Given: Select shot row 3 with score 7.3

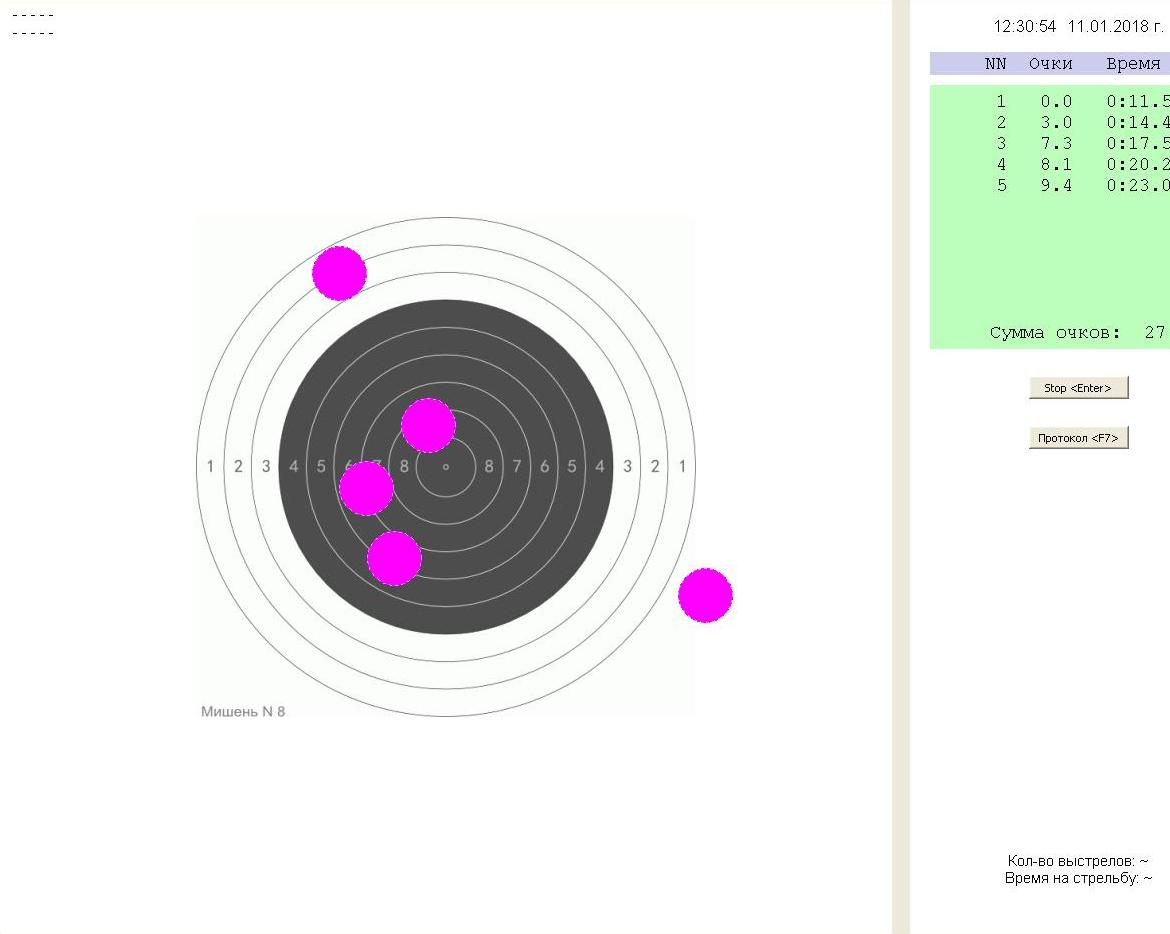Looking at the screenshot, I should (1055, 144).
